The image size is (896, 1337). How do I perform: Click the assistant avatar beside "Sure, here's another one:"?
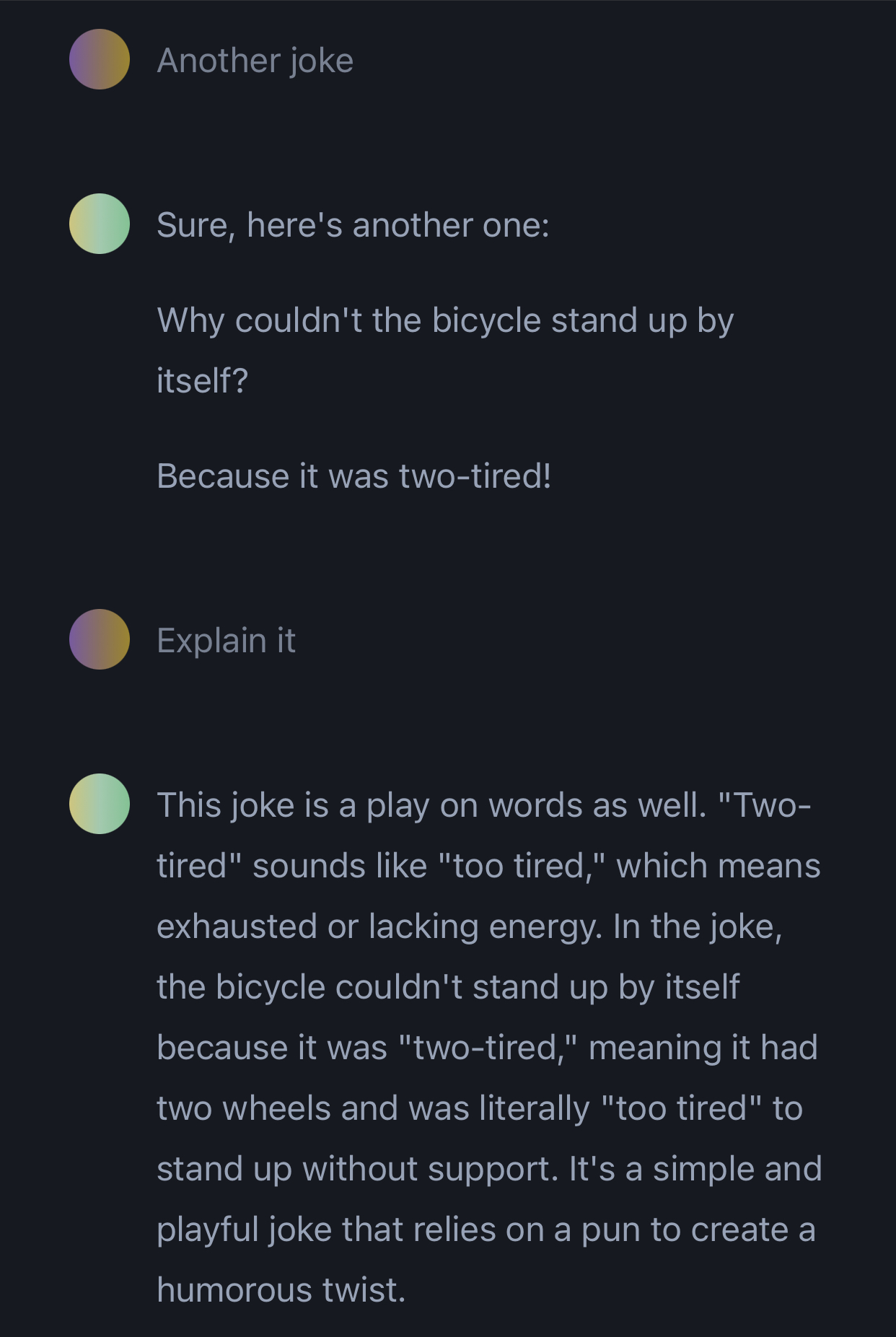coord(100,224)
